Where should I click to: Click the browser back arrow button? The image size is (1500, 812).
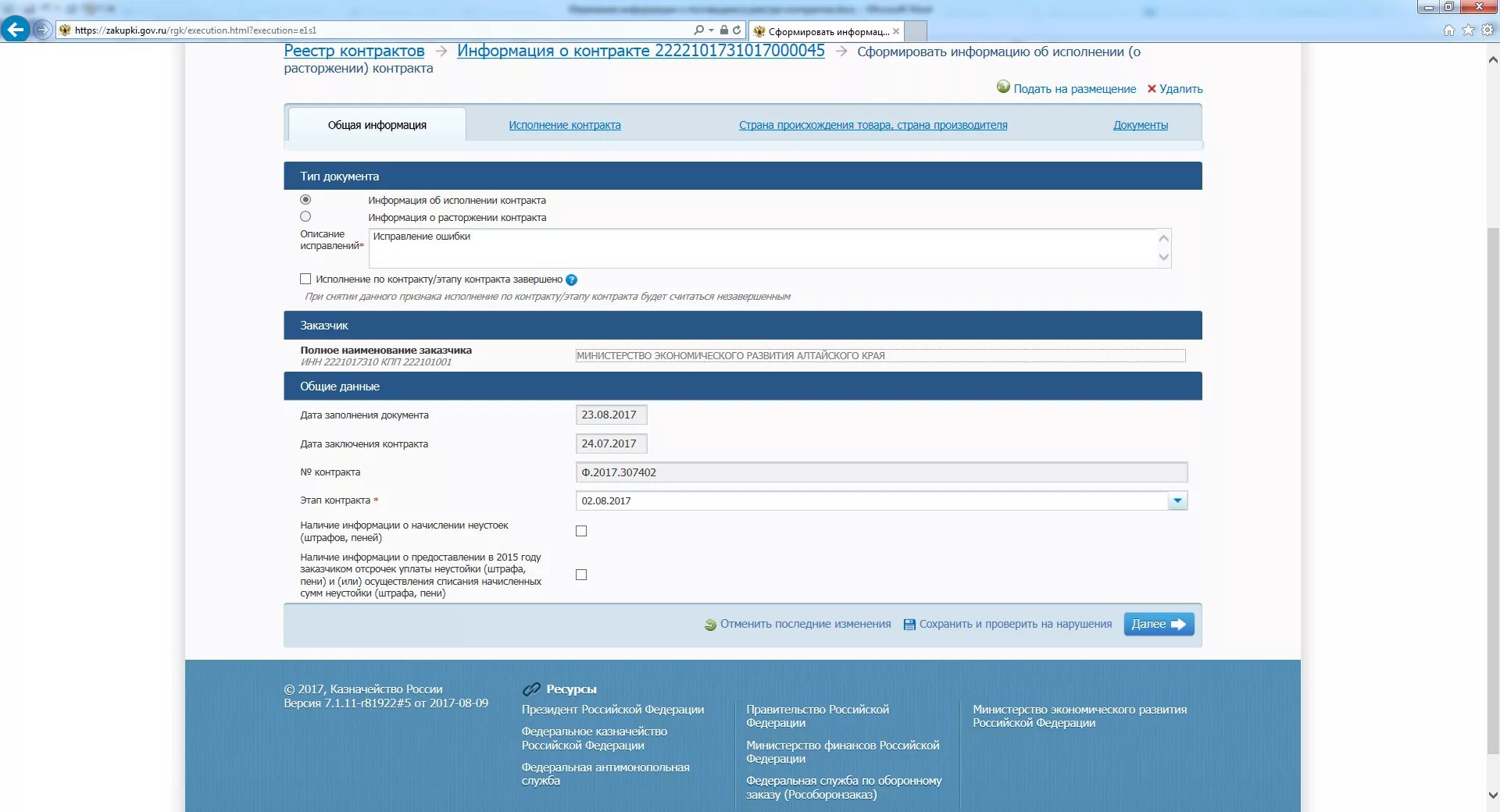pos(15,30)
